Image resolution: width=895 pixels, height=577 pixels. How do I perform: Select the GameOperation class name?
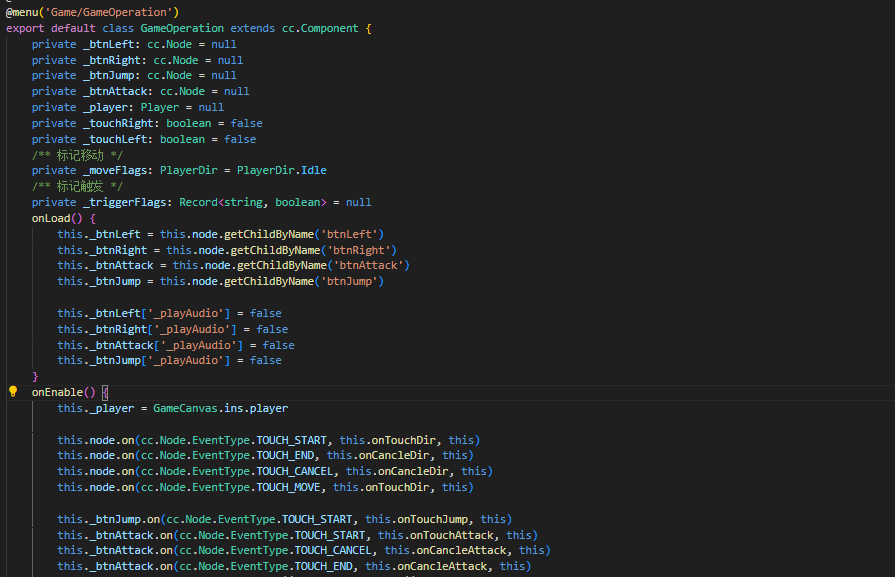tap(182, 28)
